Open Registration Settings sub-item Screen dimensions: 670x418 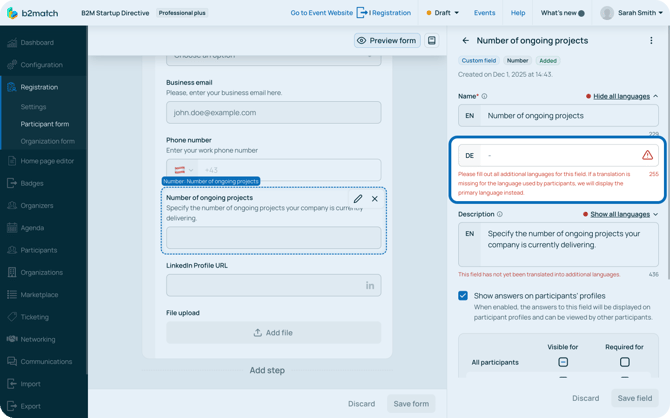33,107
